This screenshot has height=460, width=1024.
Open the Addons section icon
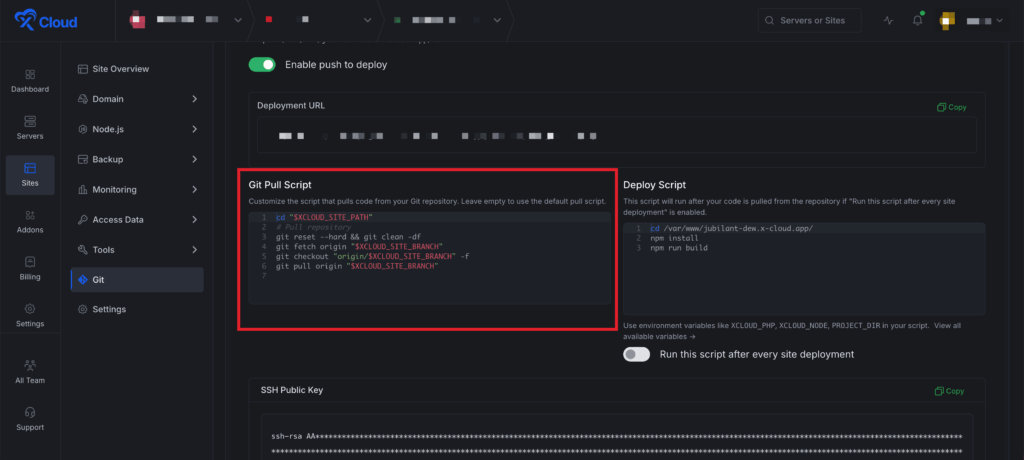[x=30, y=215]
